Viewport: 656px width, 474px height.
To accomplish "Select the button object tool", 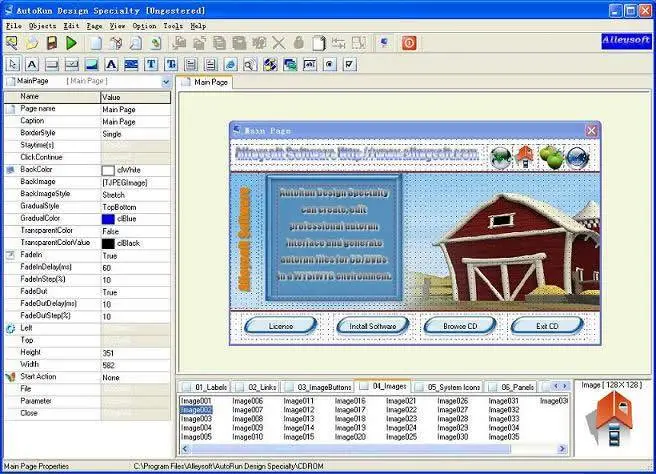I will (x=52, y=64).
